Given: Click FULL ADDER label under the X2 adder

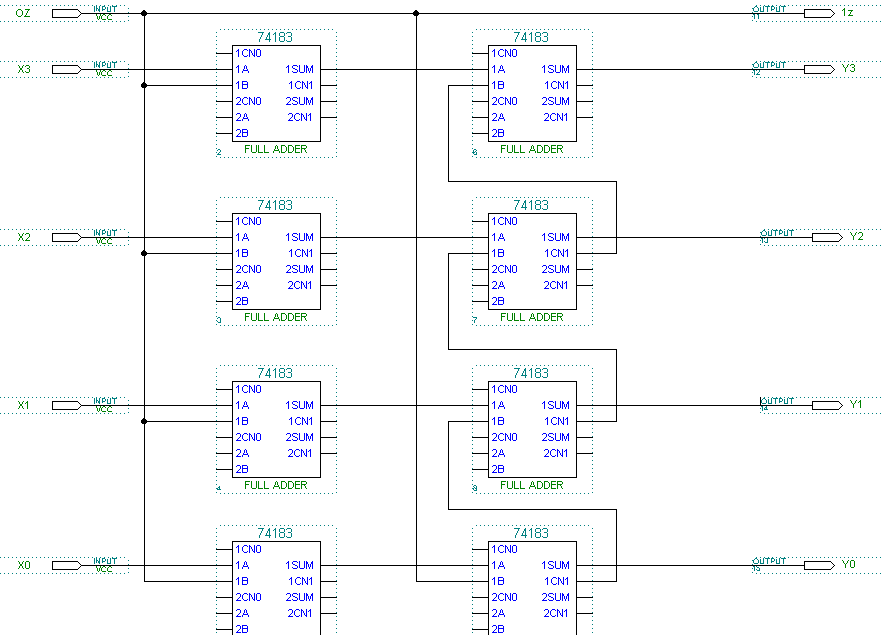Looking at the screenshot, I should pos(275,318).
